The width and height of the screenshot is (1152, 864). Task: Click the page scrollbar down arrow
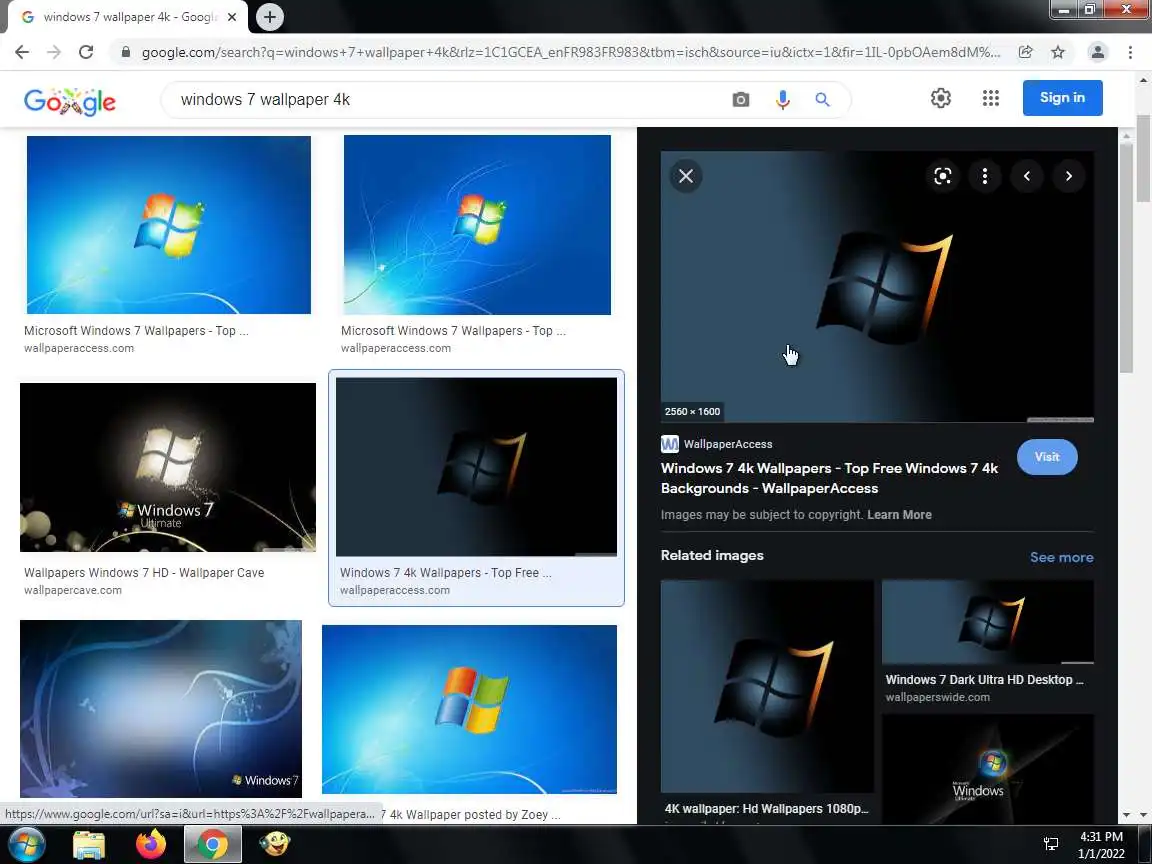coord(1143,814)
